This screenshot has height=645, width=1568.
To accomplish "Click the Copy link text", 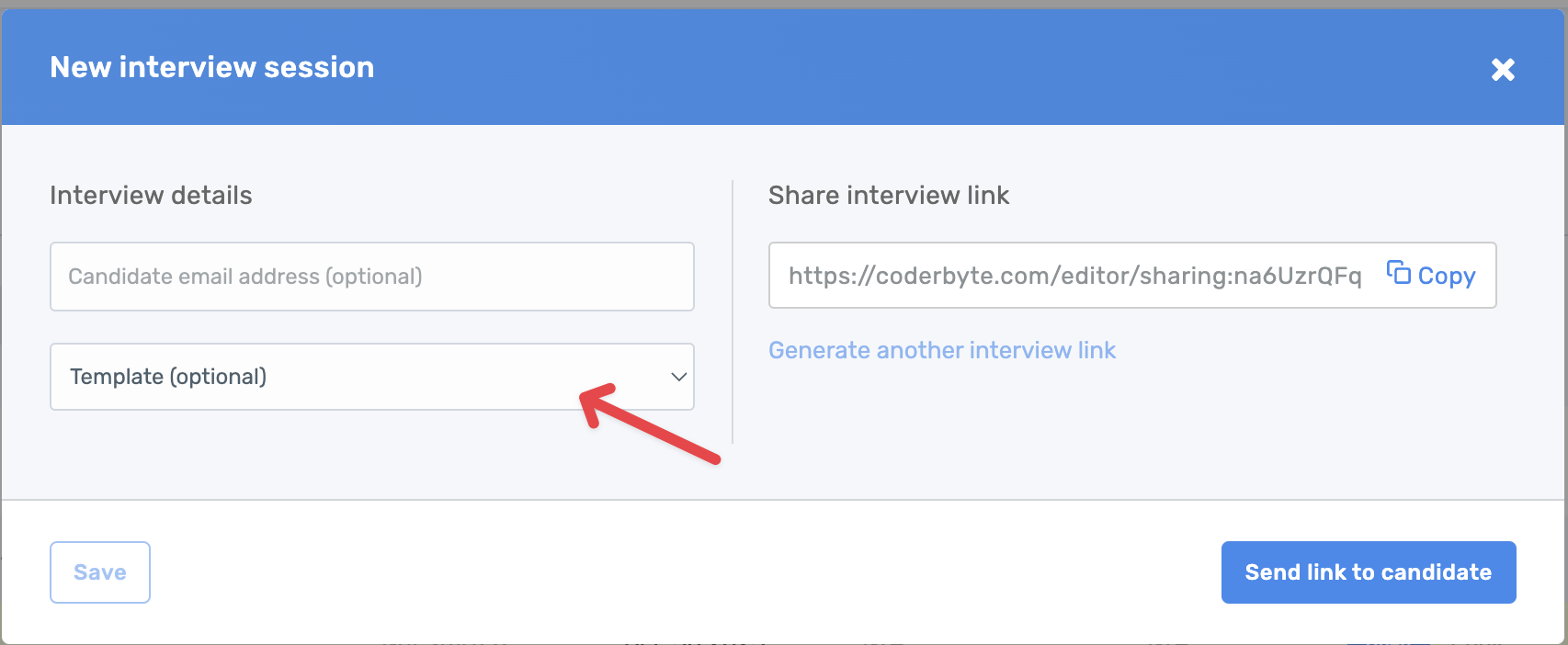I will pos(1447,274).
